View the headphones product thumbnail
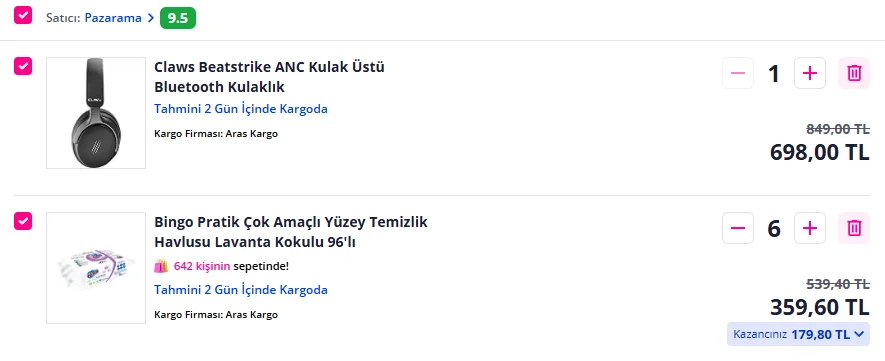The image size is (885, 361). (x=96, y=113)
